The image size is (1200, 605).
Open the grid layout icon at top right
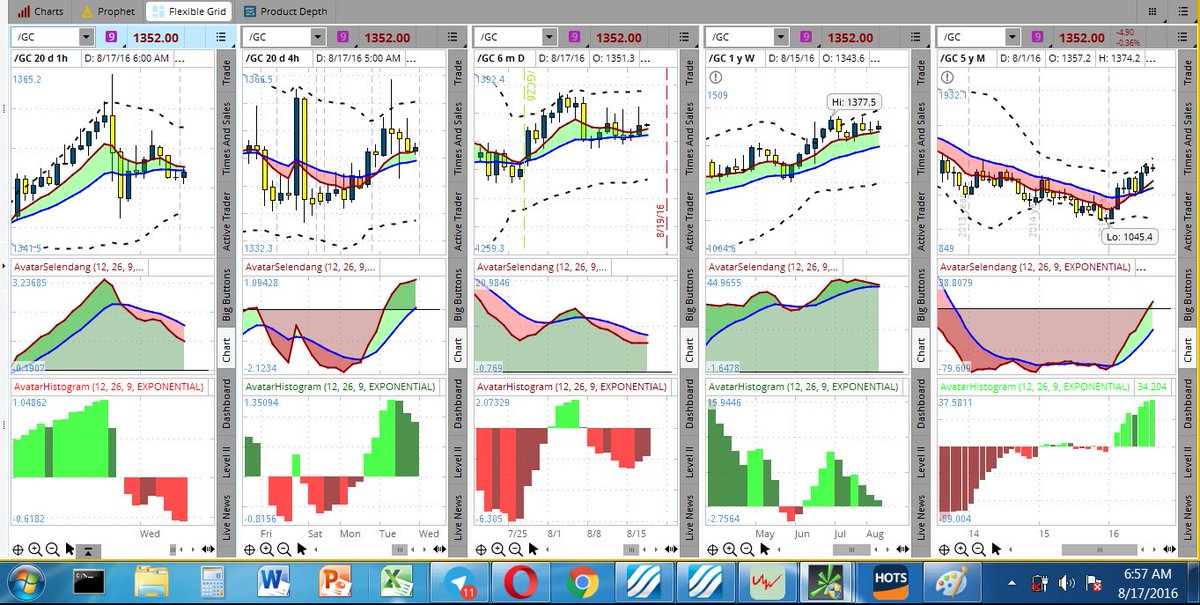[1152, 12]
